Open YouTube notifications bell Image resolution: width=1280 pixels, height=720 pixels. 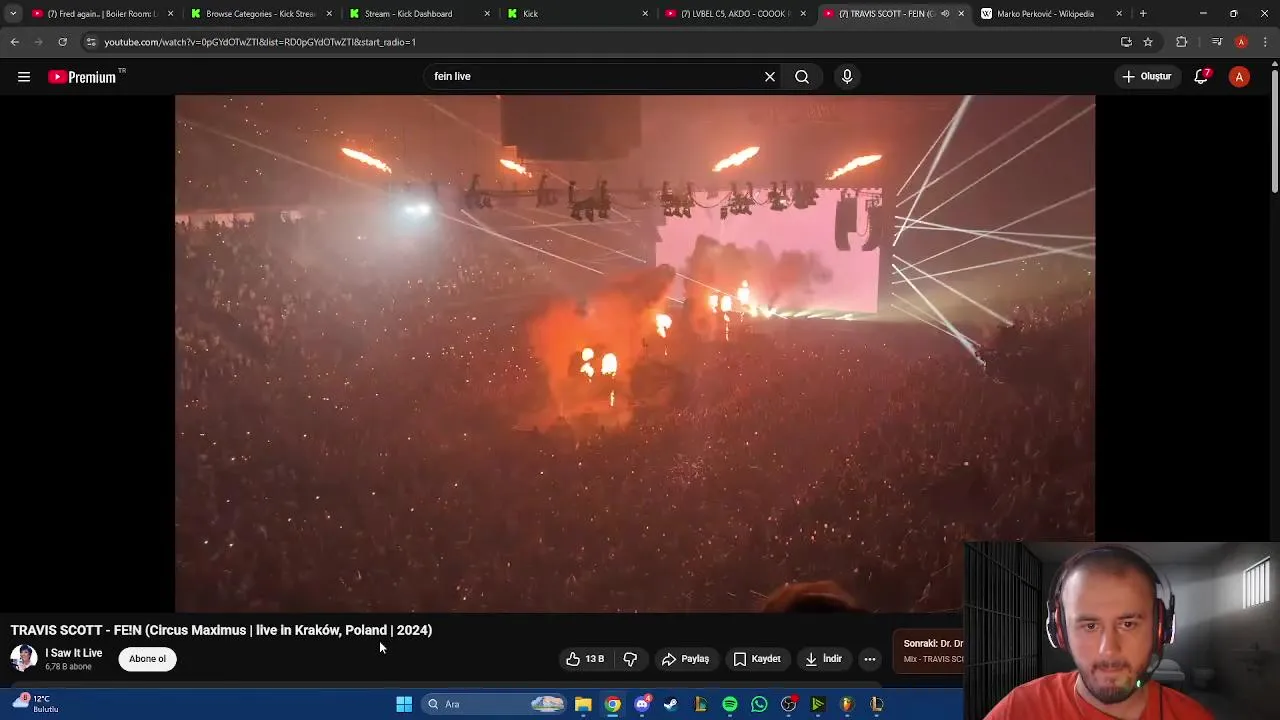(1202, 77)
